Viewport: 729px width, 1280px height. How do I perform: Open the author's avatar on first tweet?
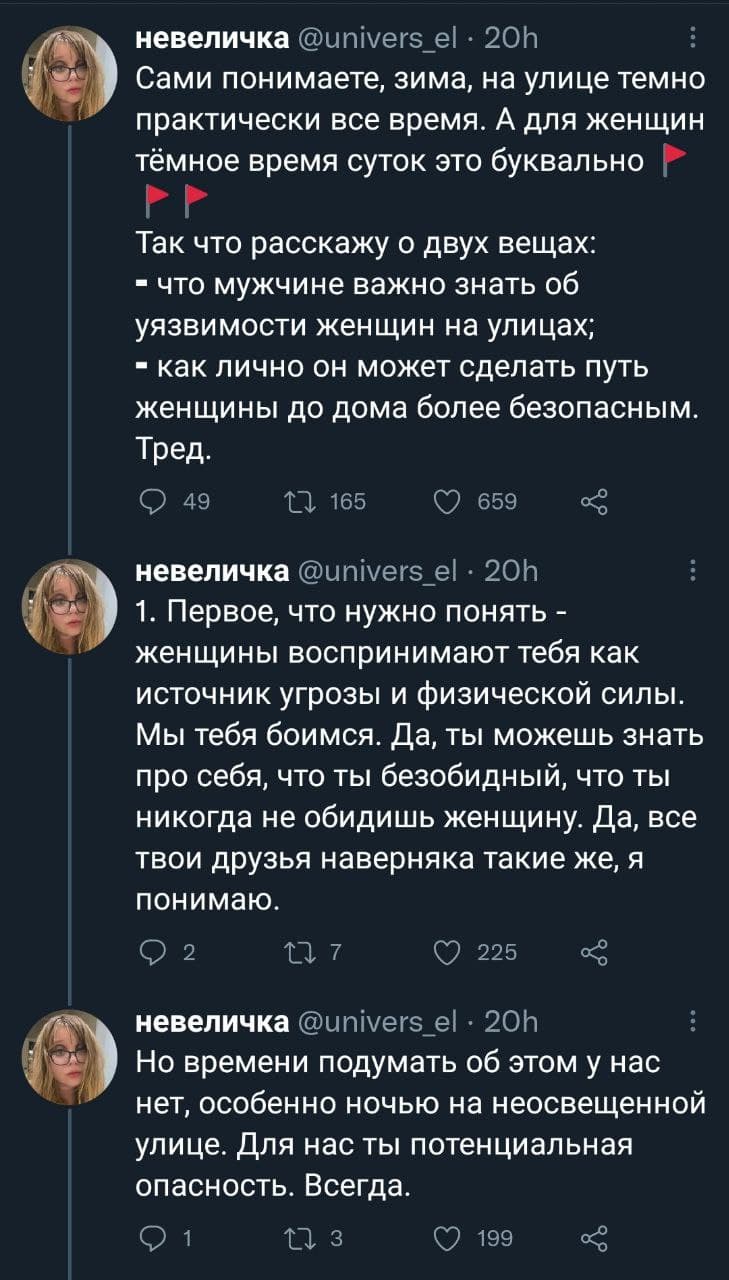(x=69, y=73)
